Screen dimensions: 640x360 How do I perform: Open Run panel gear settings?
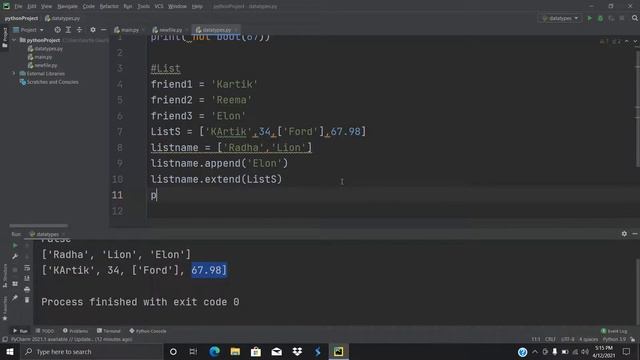pyautogui.click(x=624, y=234)
